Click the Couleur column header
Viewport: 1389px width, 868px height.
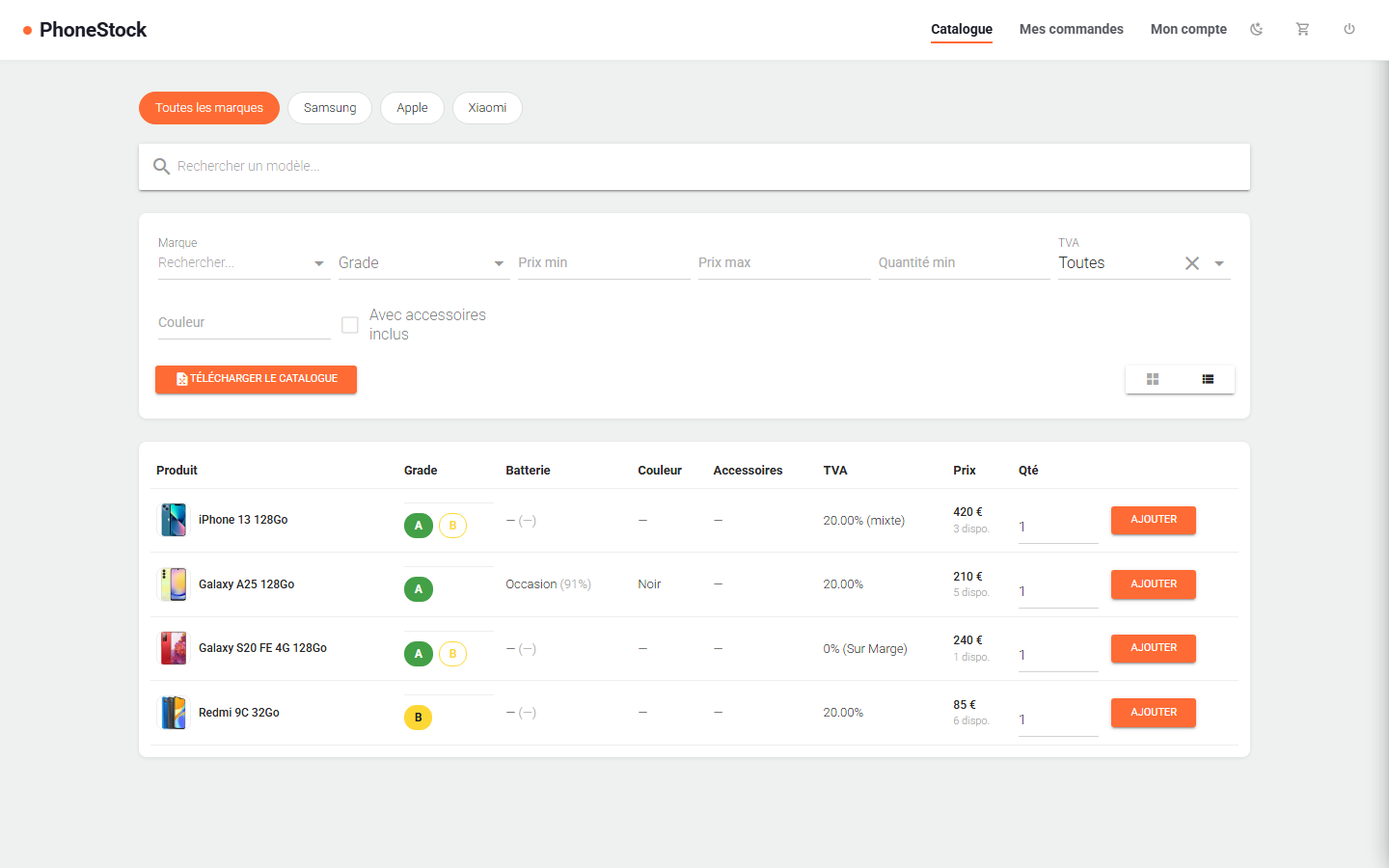tap(660, 471)
